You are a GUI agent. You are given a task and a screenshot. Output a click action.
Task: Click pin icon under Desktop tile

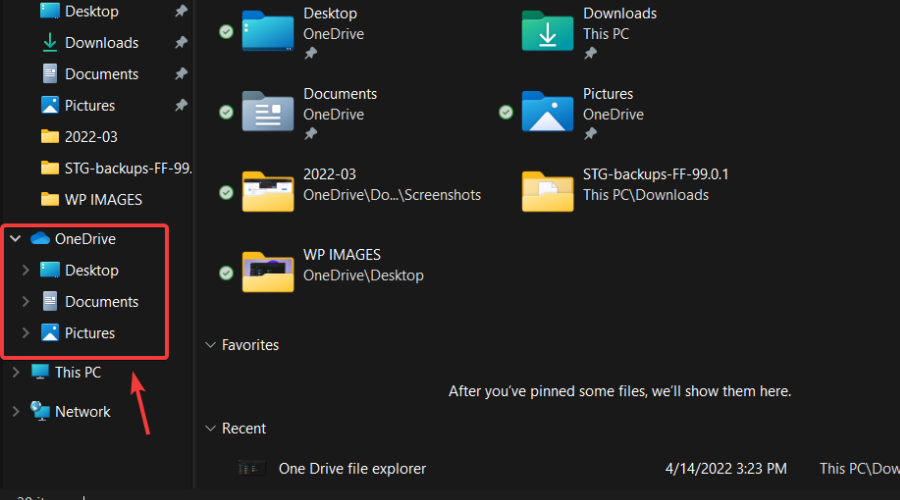(x=311, y=53)
